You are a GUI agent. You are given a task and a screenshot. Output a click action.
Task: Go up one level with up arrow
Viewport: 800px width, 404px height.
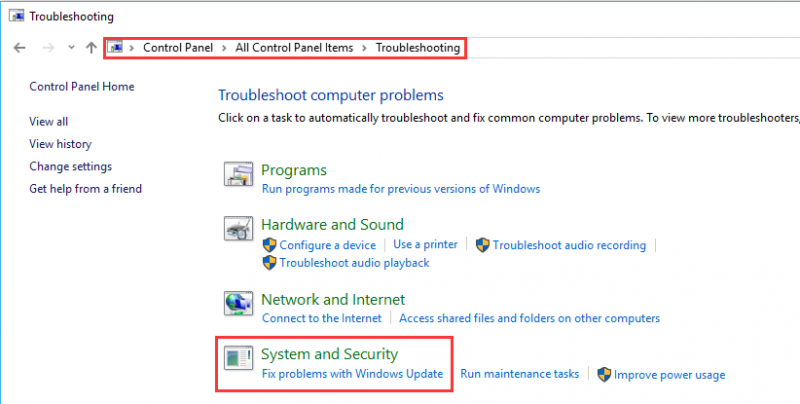(x=91, y=48)
